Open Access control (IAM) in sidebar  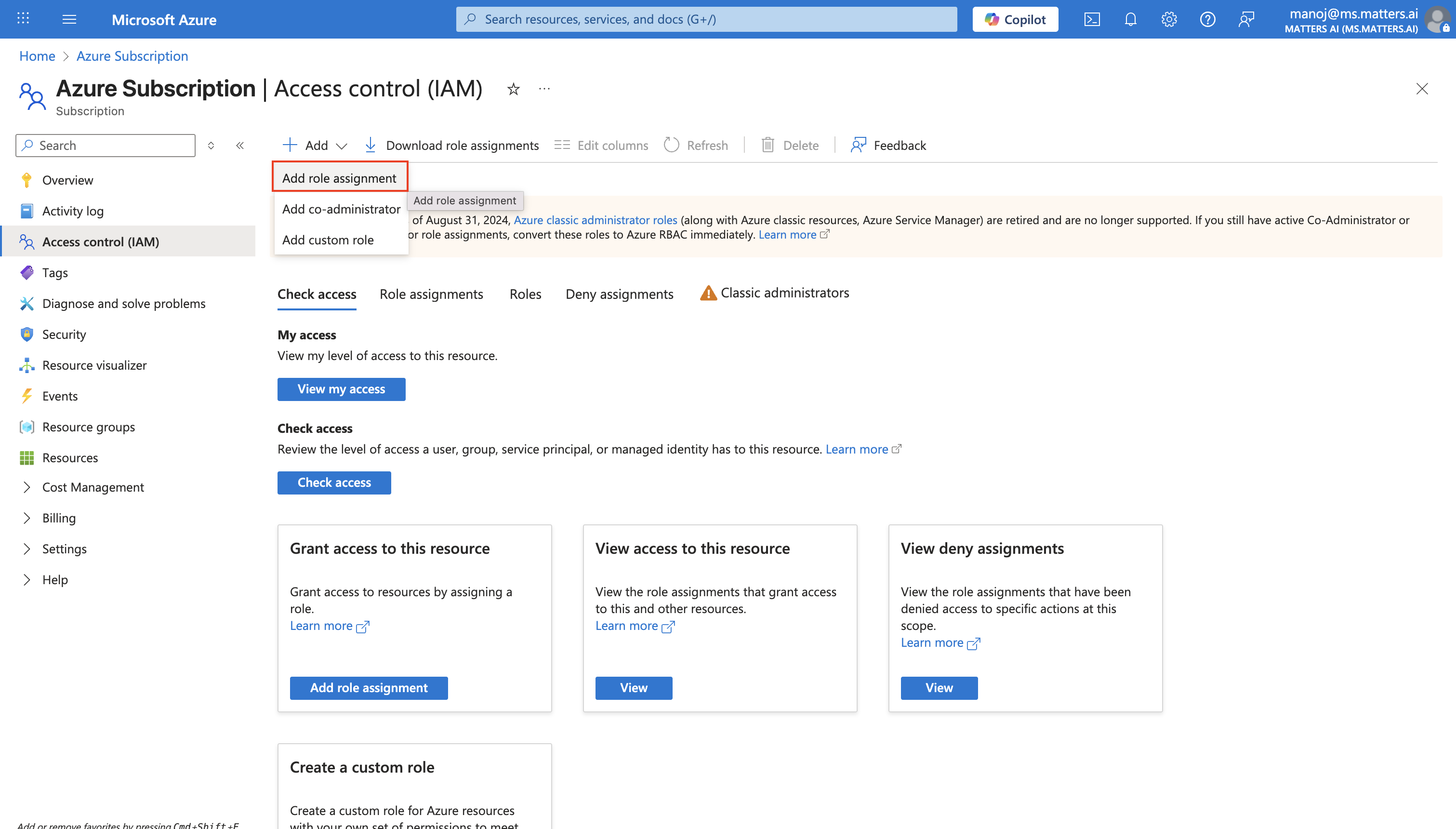click(x=129, y=242)
